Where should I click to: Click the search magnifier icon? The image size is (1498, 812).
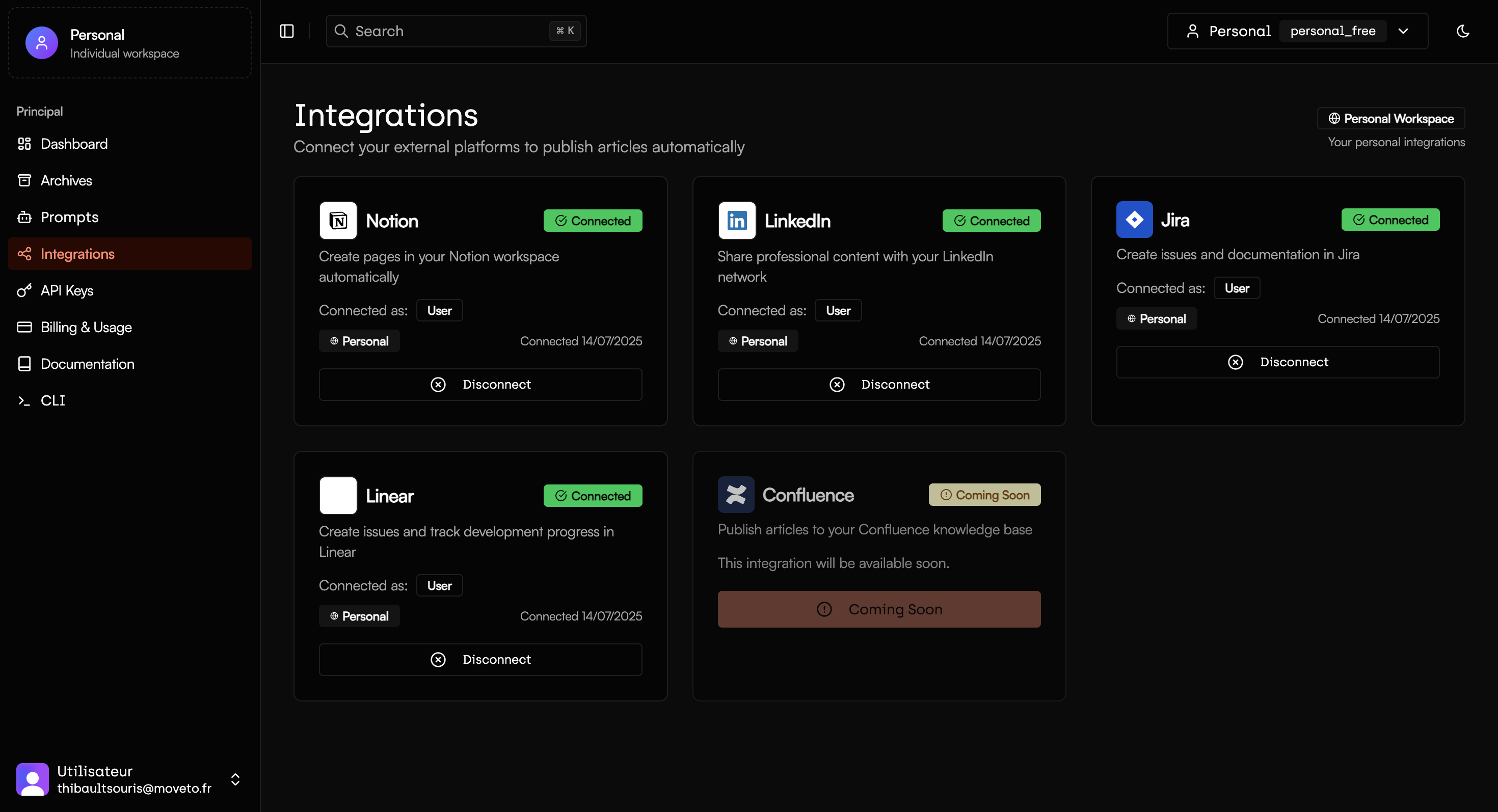341,31
